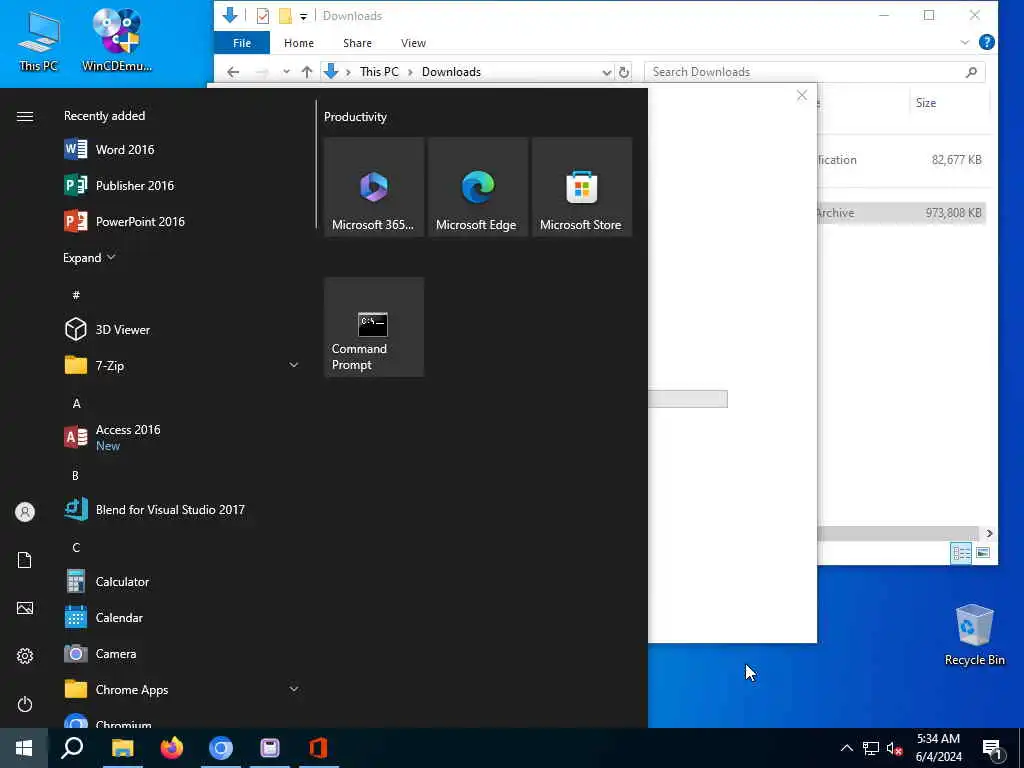Click the taskbar clock
Viewport: 1024px width, 768px height.
938,748
